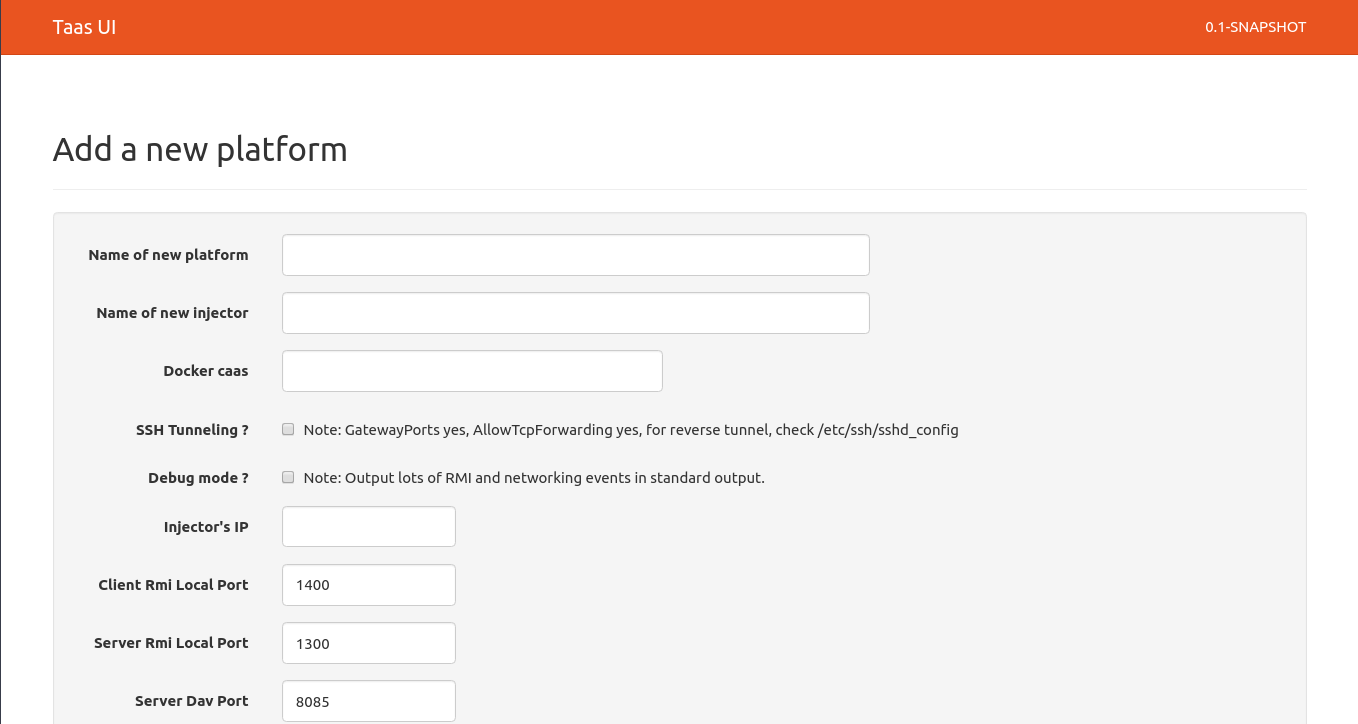Click the 'Add a new platform' heading
Image resolution: width=1358 pixels, height=724 pixels.
tap(200, 149)
